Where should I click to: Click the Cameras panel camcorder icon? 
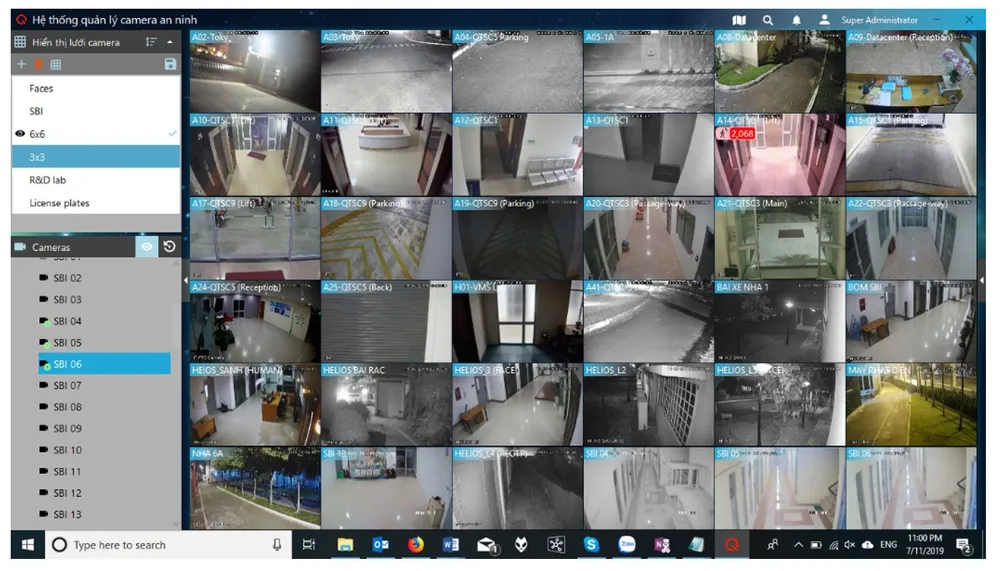pyautogui.click(x=20, y=247)
